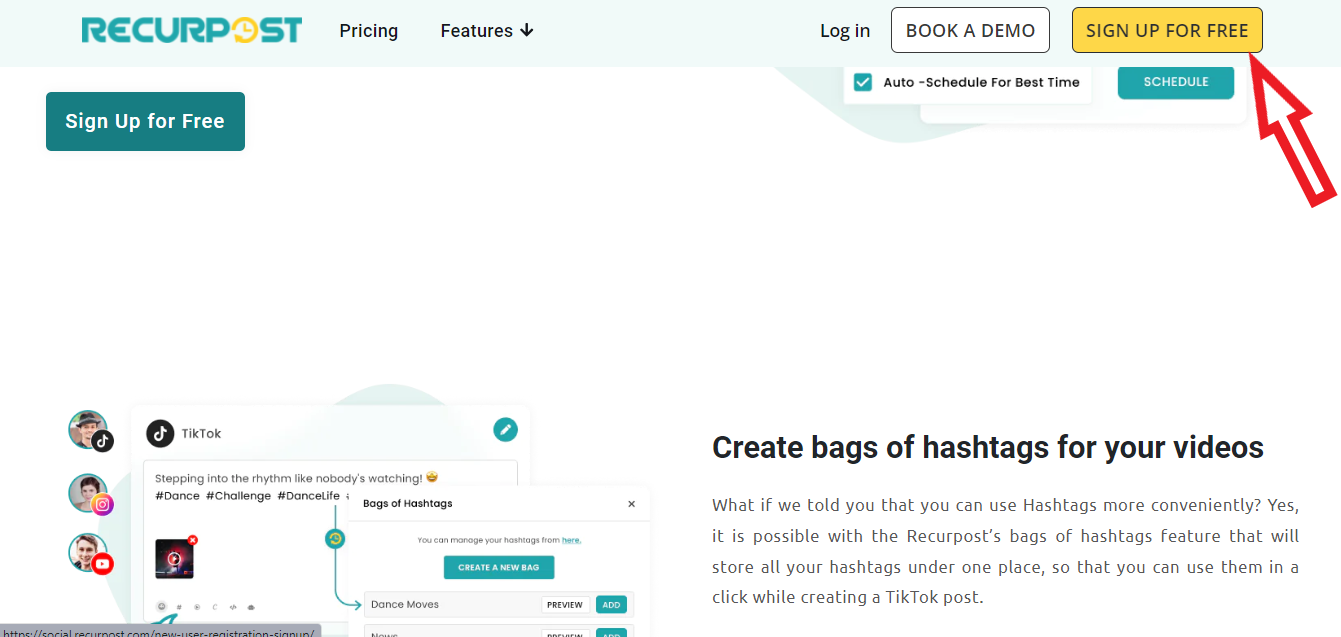Click the pencil edit icon

click(506, 430)
